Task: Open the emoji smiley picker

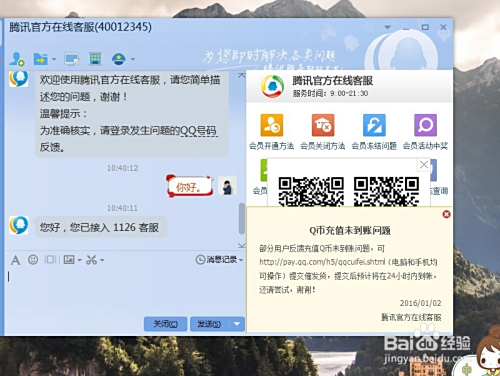Action: point(33,260)
